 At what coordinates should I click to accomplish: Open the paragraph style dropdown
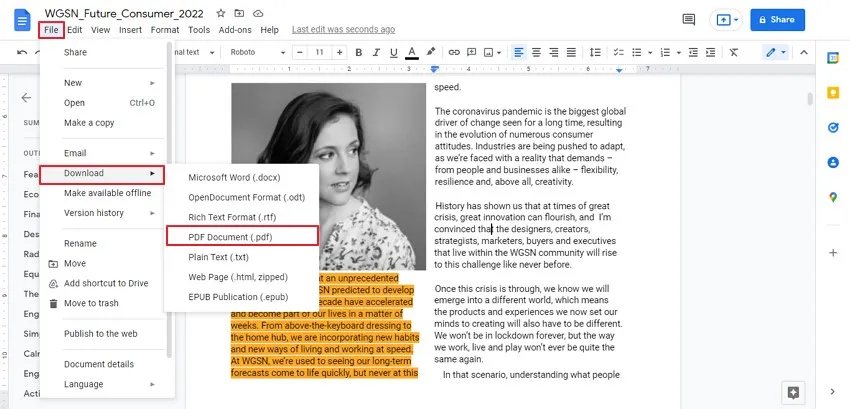[x=193, y=53]
